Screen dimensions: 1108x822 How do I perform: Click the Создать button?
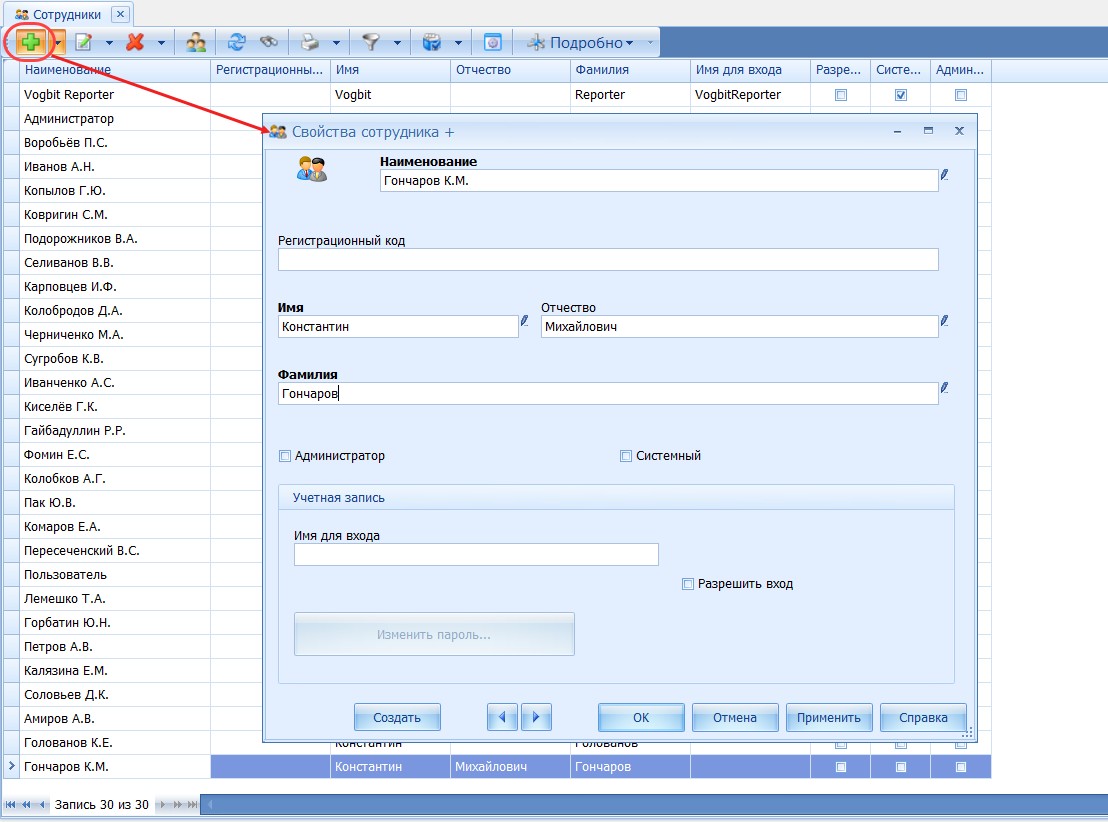click(397, 717)
